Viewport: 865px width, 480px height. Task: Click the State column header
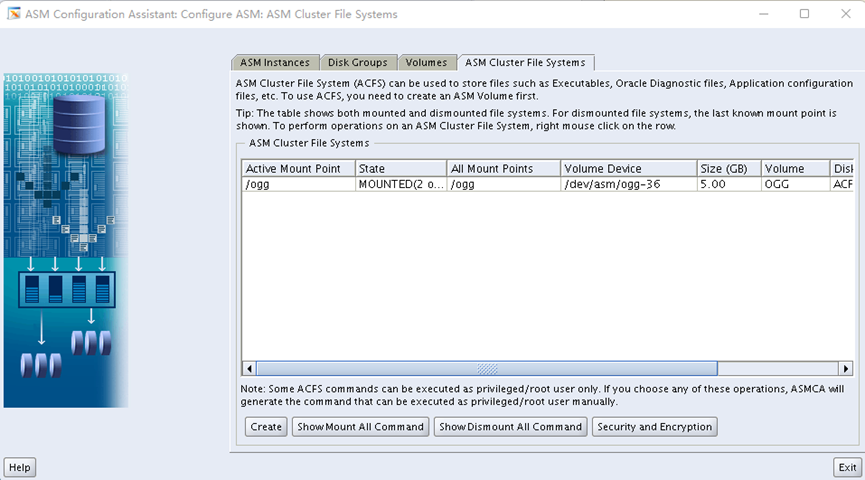click(401, 168)
